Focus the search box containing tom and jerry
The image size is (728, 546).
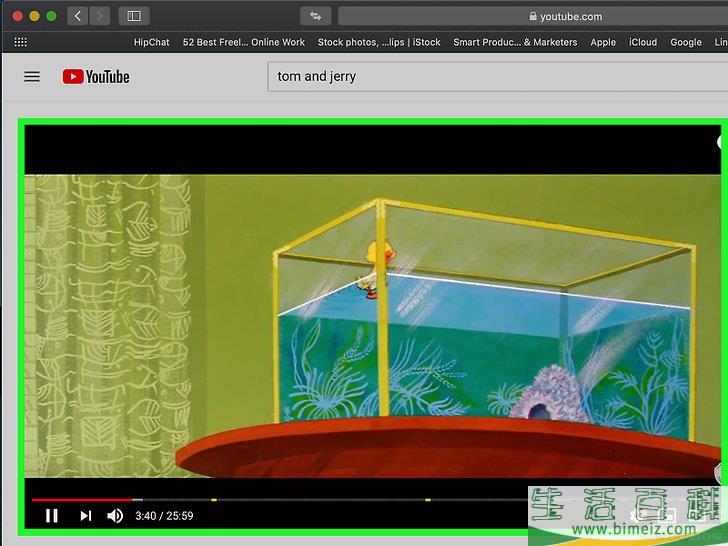pos(498,77)
